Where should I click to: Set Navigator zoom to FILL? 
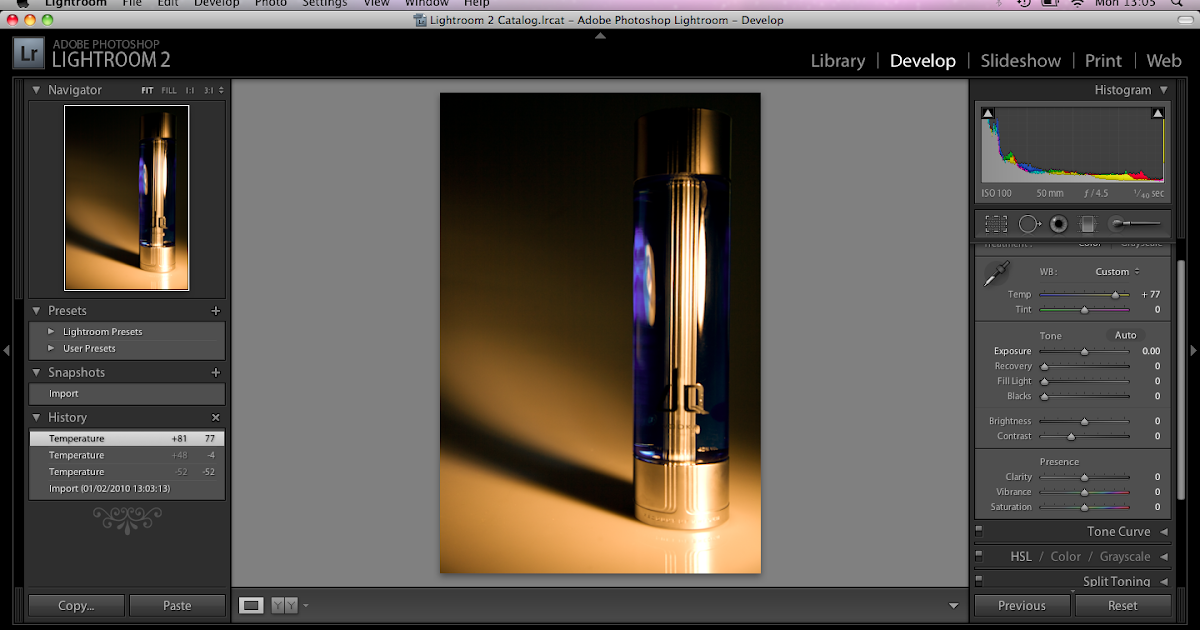tap(169, 91)
